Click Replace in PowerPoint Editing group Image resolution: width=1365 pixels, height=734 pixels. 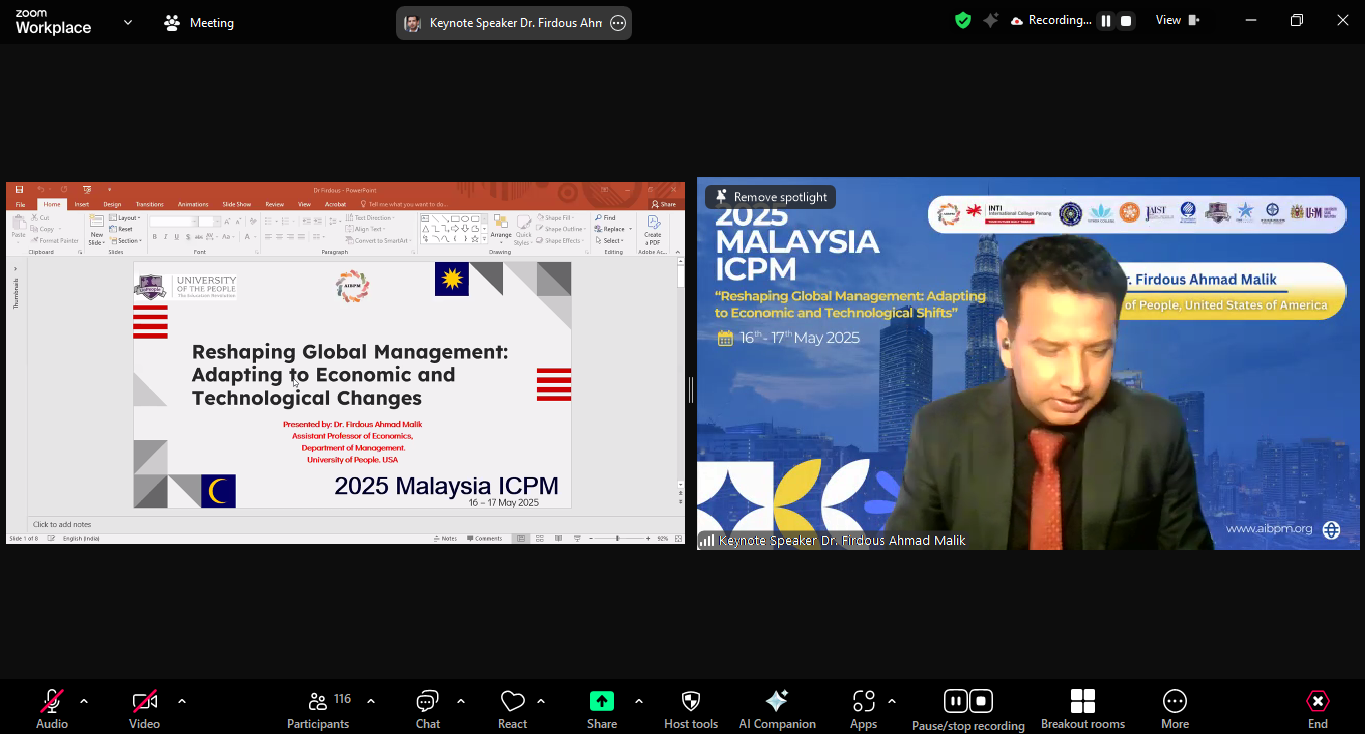point(612,229)
